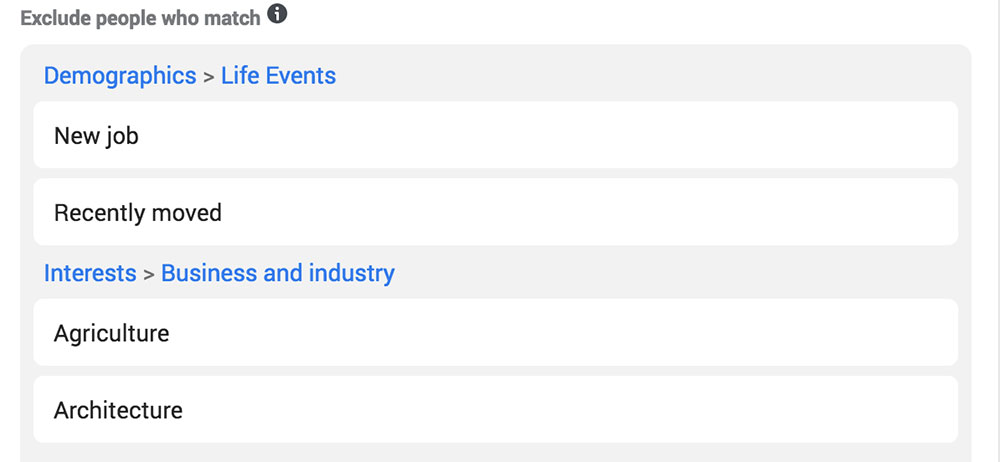Click the info icon beside Exclude people
This screenshot has height=462, width=1000.
pyautogui.click(x=277, y=13)
